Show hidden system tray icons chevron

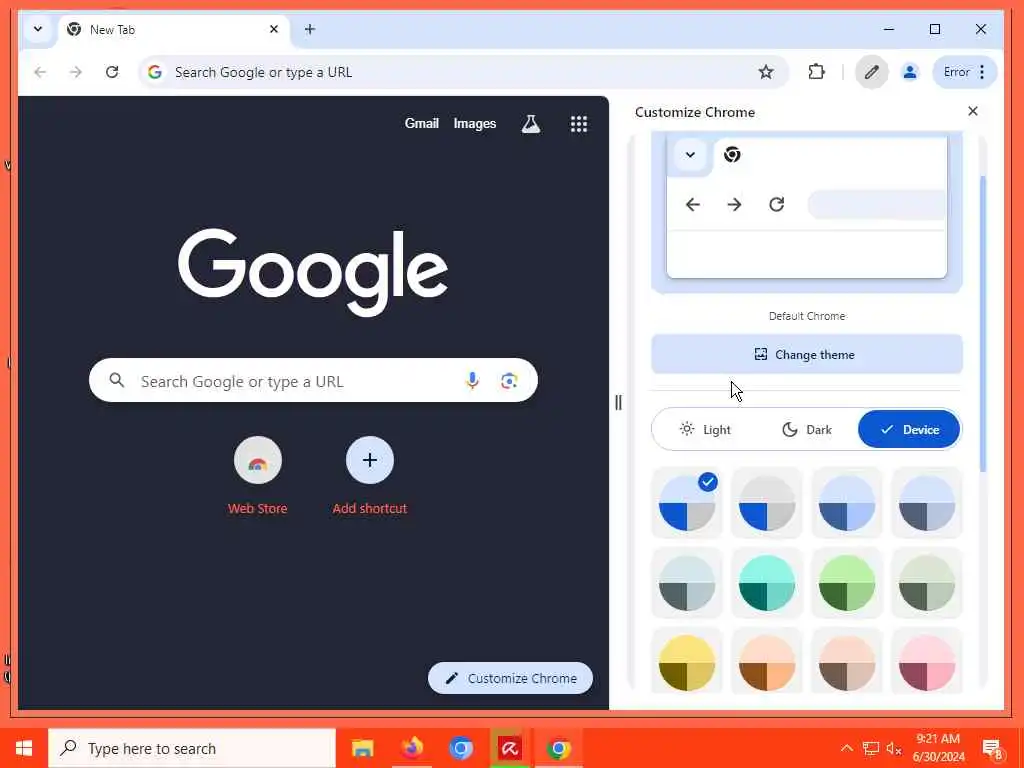point(847,749)
